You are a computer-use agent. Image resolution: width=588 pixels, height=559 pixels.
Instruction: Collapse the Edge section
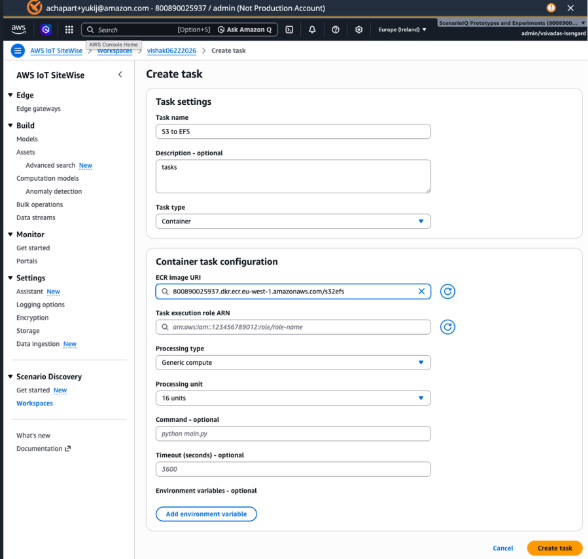tap(10, 95)
